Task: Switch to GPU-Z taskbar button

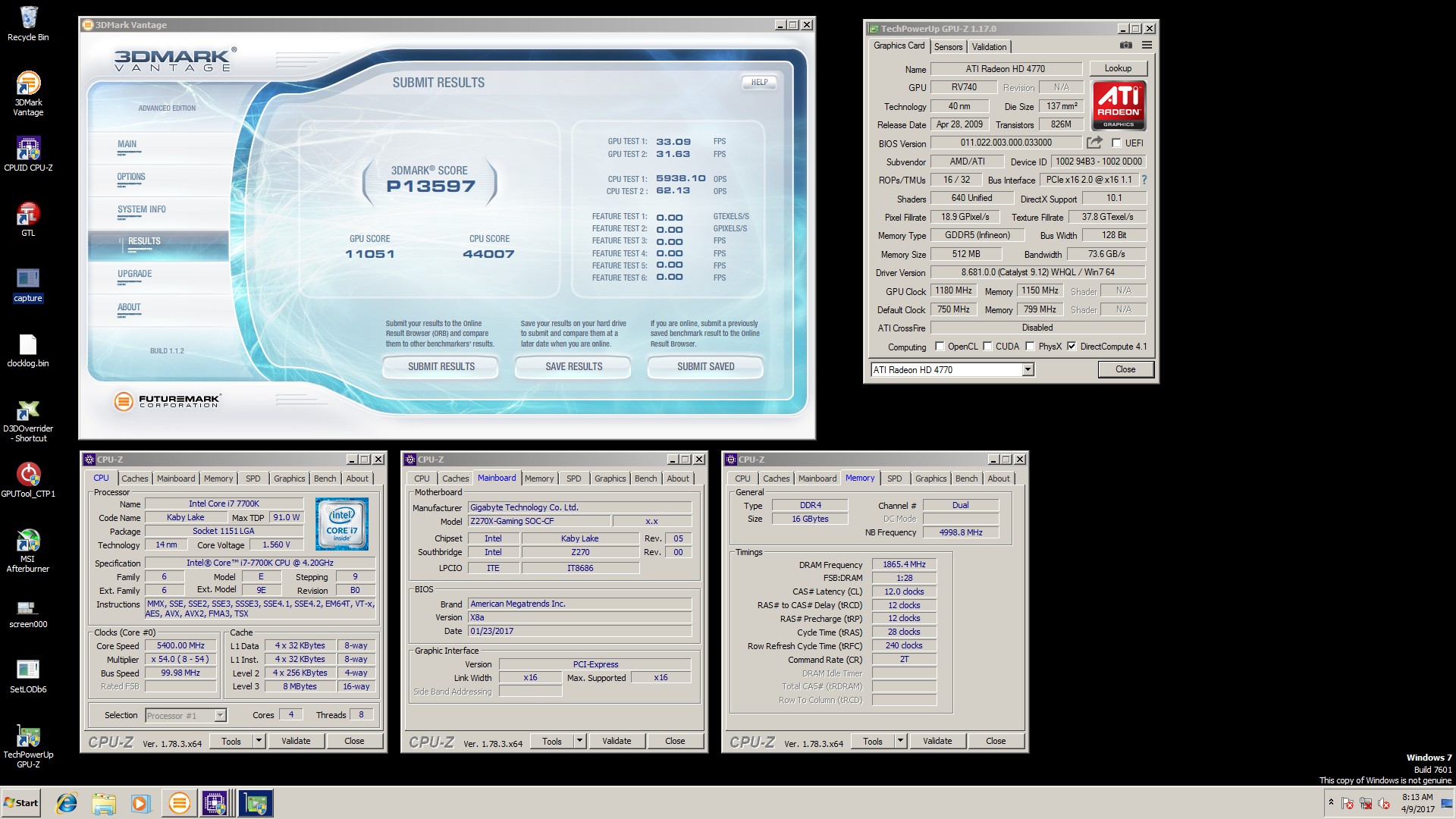Action: pyautogui.click(x=256, y=803)
